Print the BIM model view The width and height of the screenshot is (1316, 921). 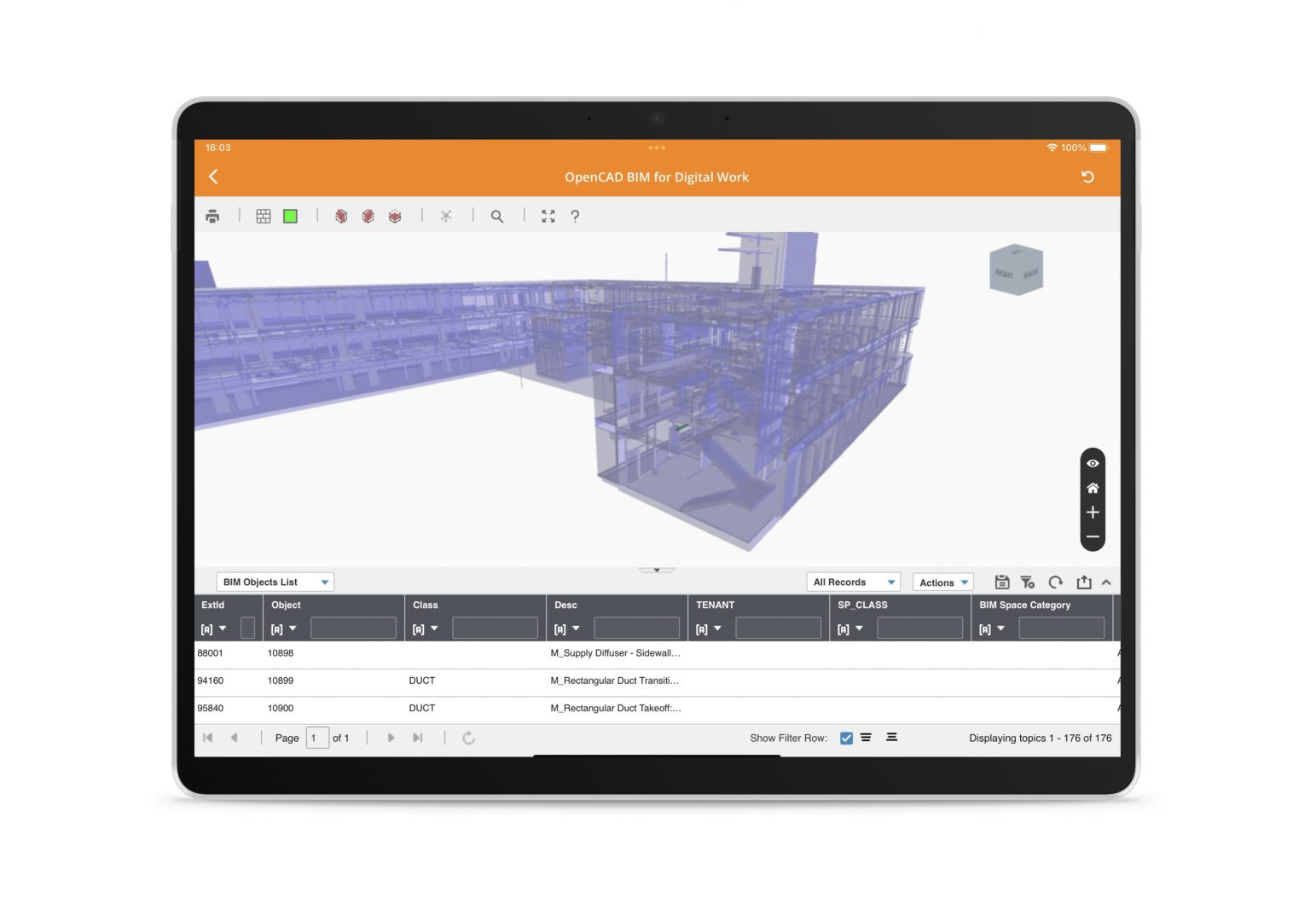click(212, 217)
